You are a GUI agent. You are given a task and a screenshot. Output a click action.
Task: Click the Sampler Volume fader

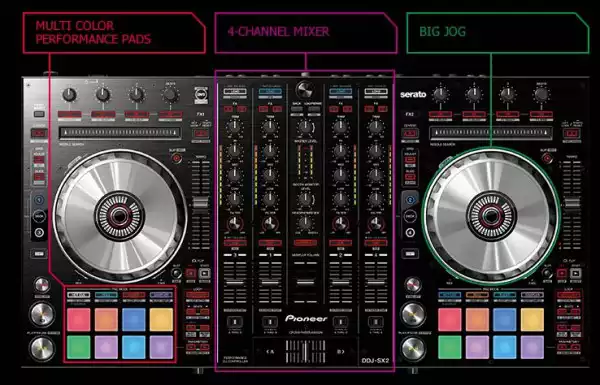pyautogui.click(x=305, y=282)
